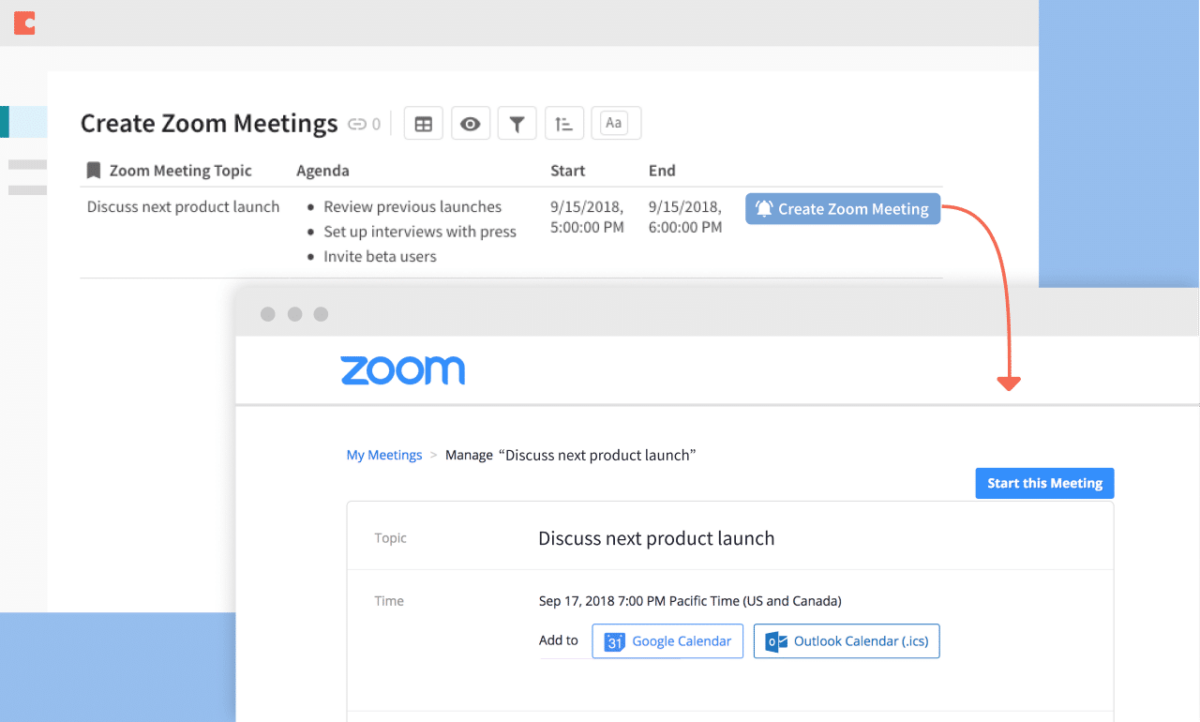The height and width of the screenshot is (722, 1200).
Task: Select the table view icon
Action: [x=423, y=123]
